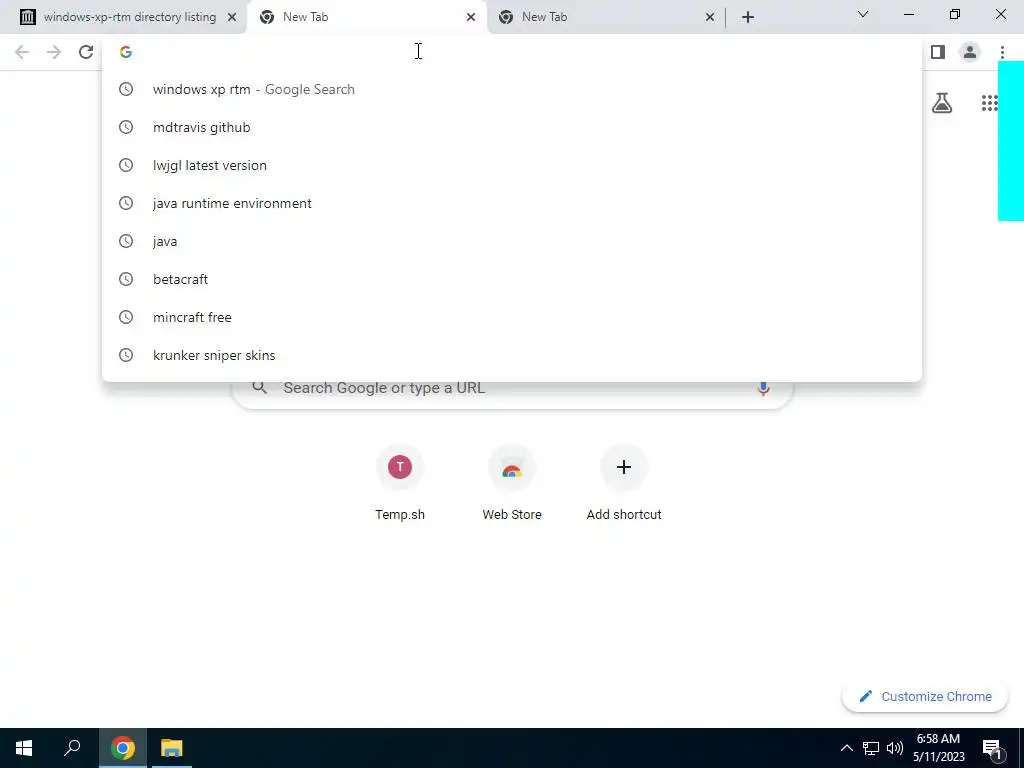Open File Explorer from the taskbar
This screenshot has height=768, width=1024.
[x=172, y=748]
